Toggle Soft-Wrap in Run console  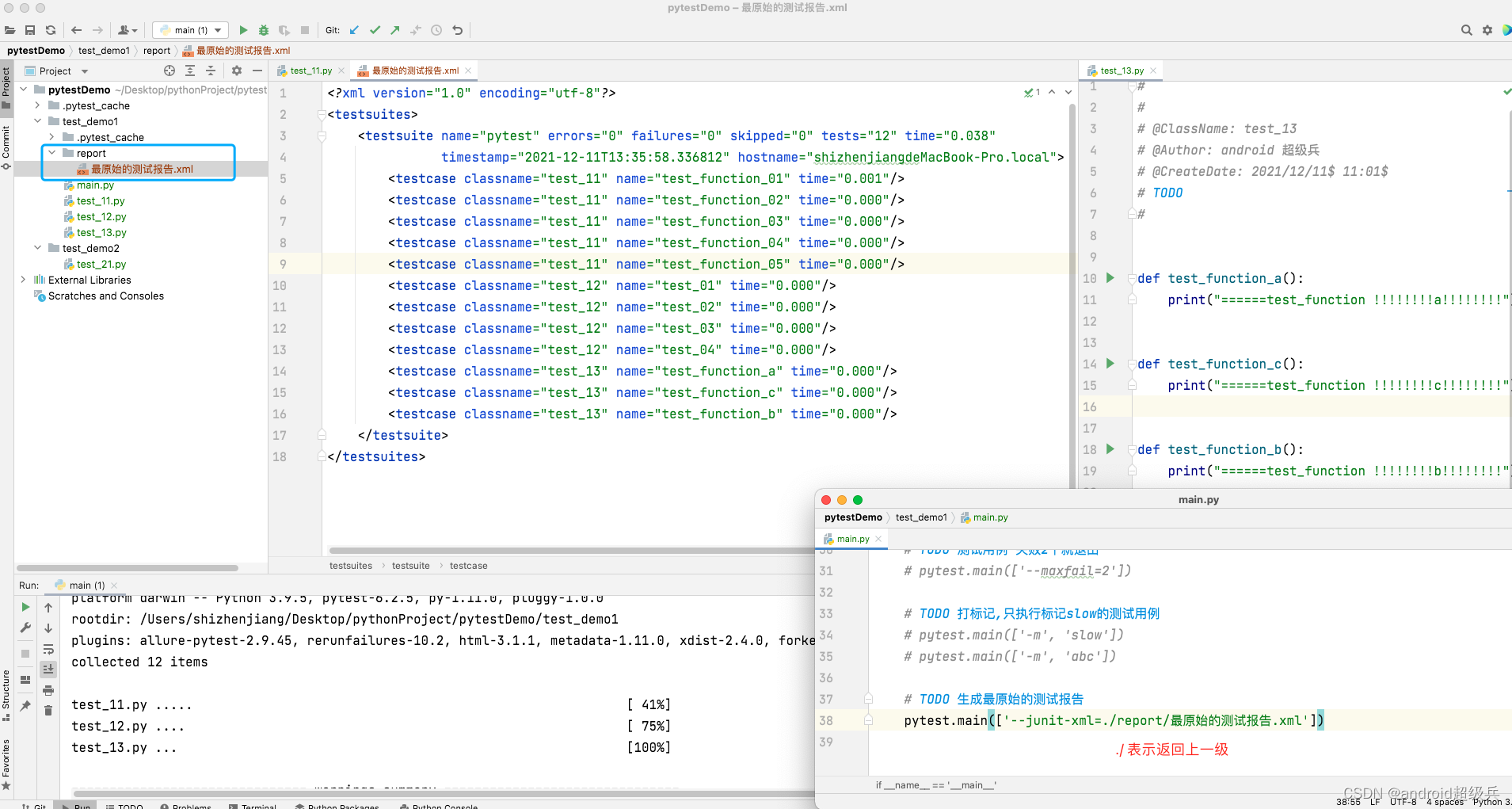[48, 649]
